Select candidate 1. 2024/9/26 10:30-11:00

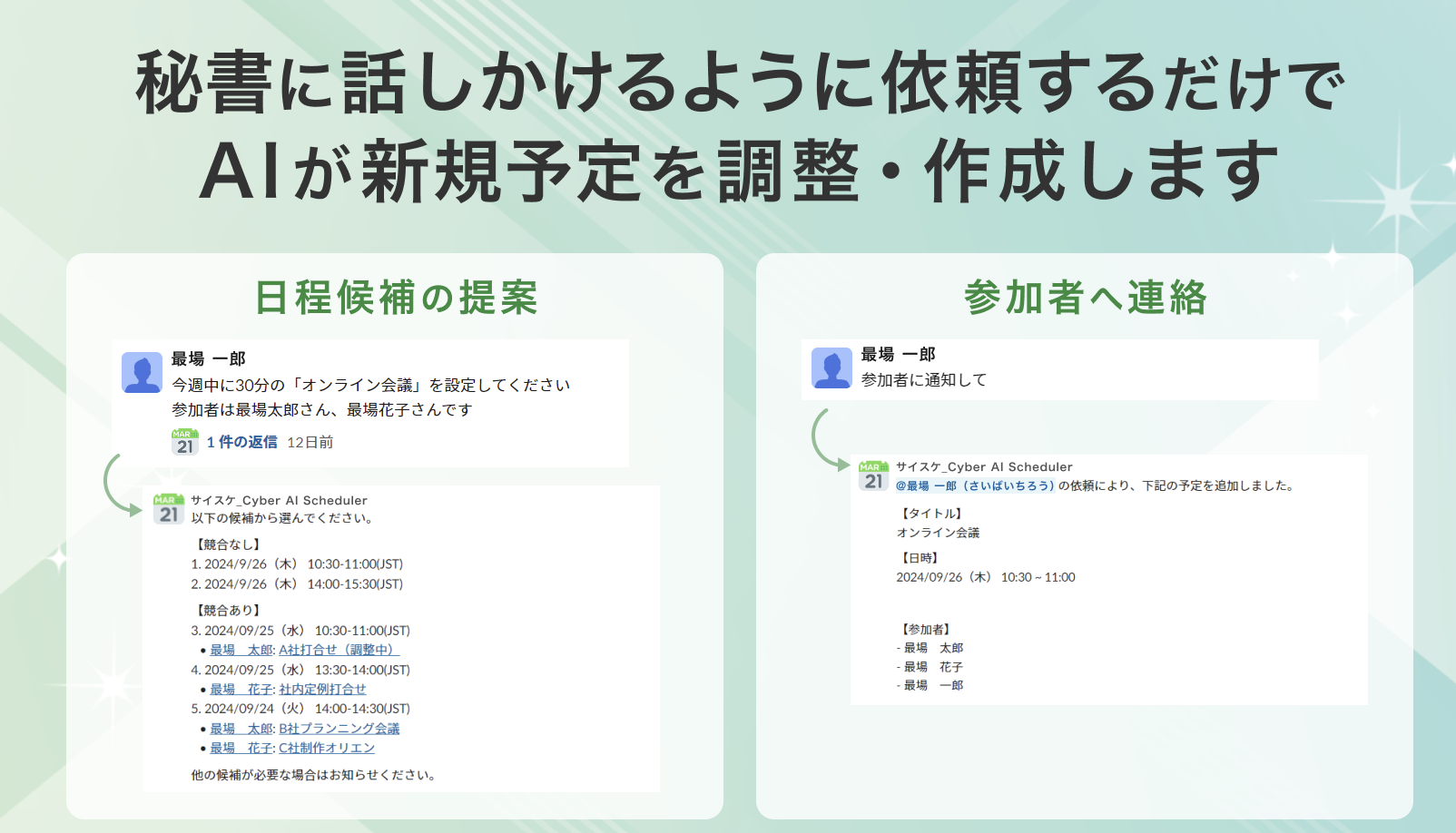coord(300,563)
